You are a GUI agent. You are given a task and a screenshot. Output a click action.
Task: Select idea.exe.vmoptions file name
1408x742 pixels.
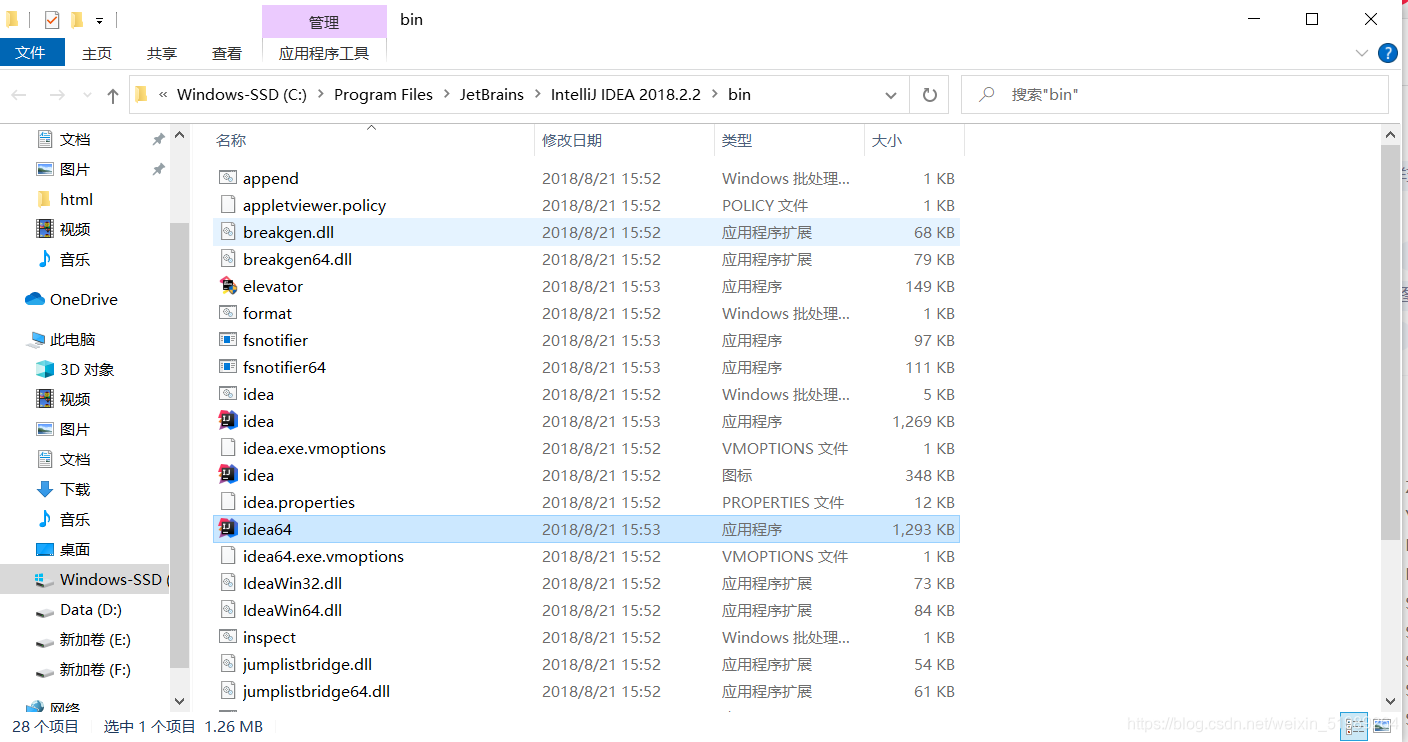(x=314, y=448)
